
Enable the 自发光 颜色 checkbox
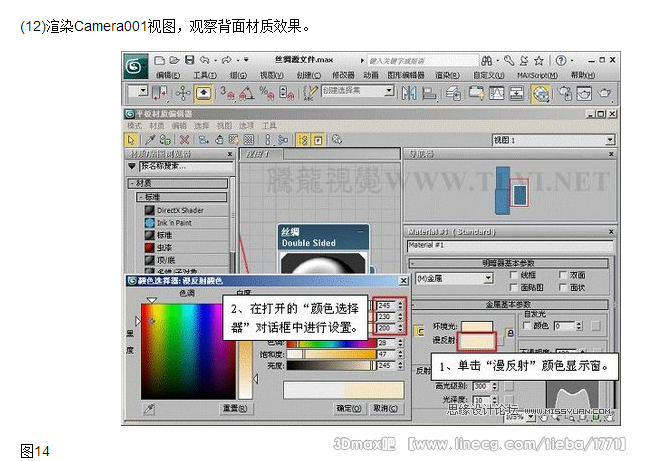click(x=527, y=325)
